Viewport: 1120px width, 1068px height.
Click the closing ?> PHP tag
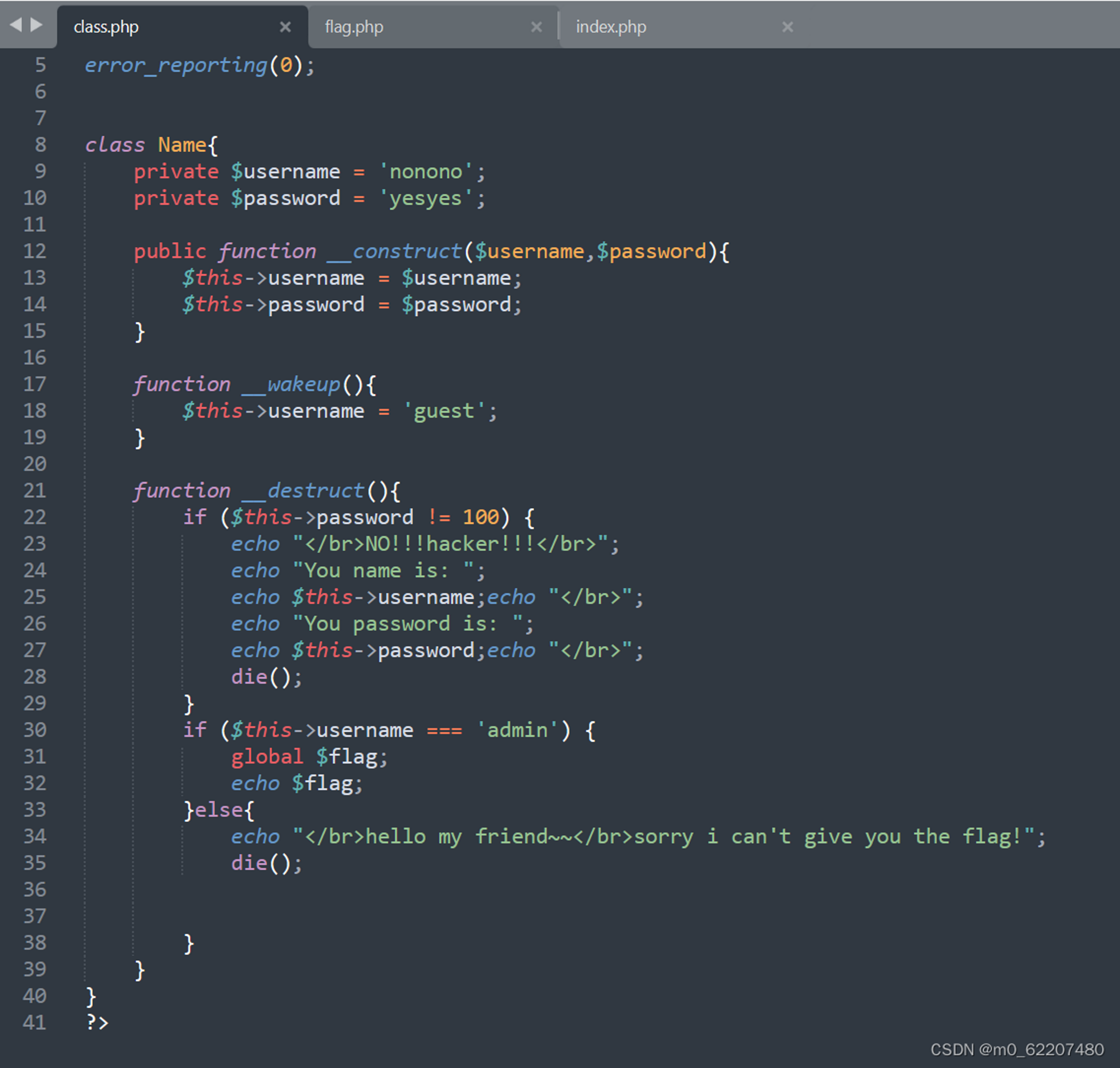pyautogui.click(x=97, y=1023)
